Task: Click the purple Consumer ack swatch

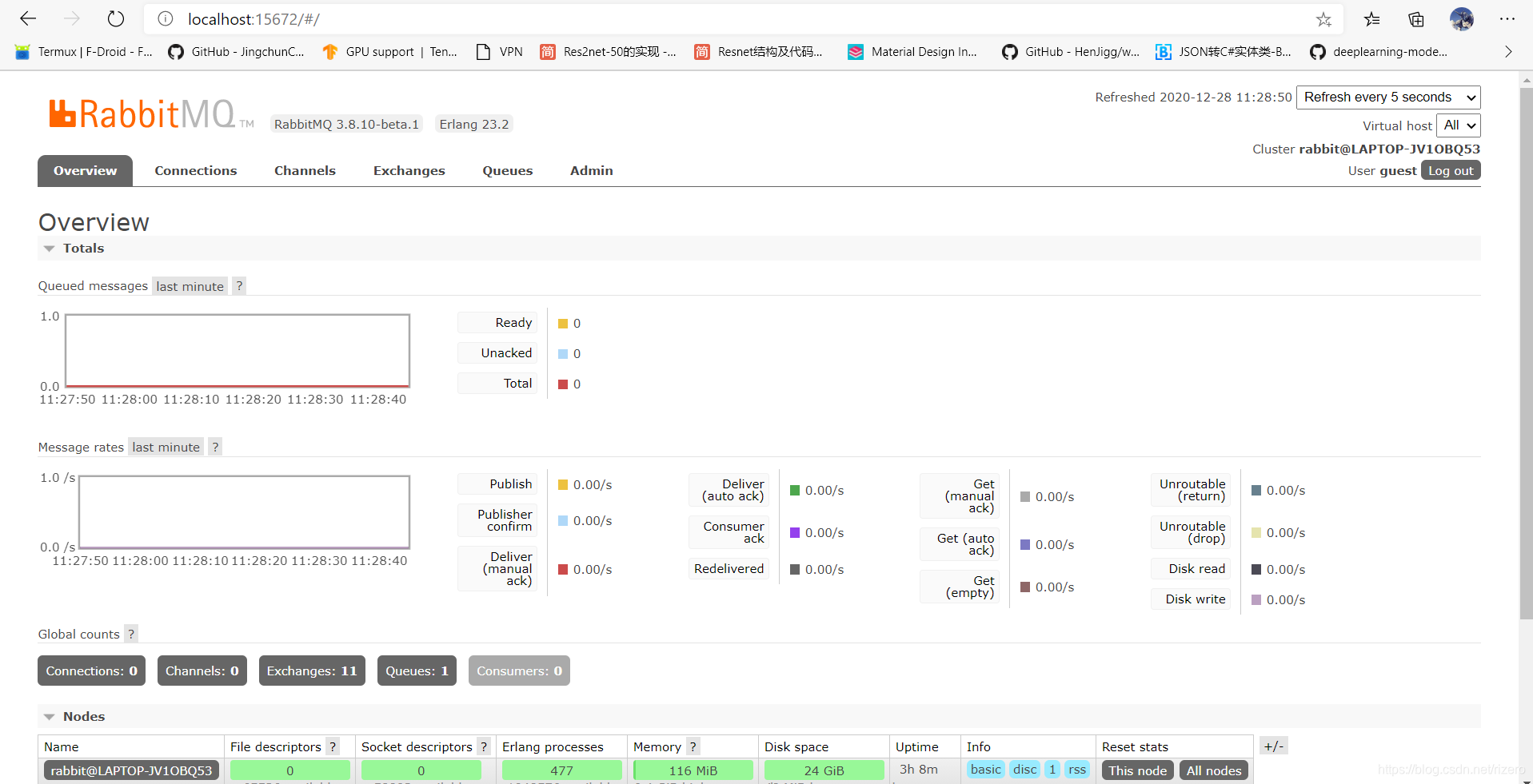Action: coord(795,533)
